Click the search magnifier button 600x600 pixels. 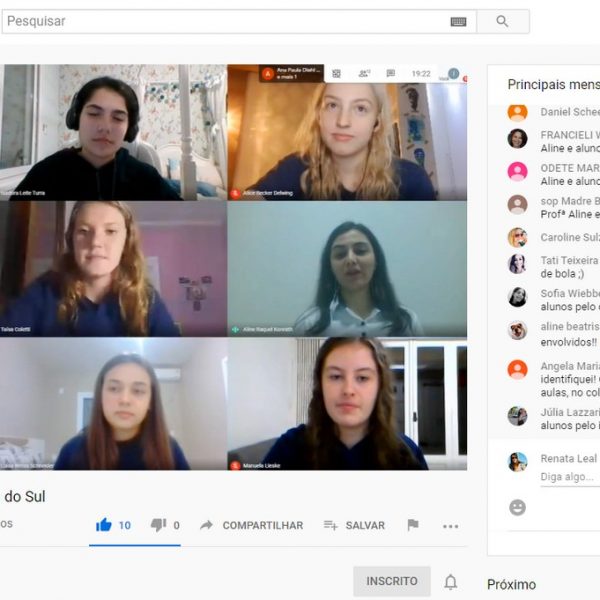[x=502, y=21]
